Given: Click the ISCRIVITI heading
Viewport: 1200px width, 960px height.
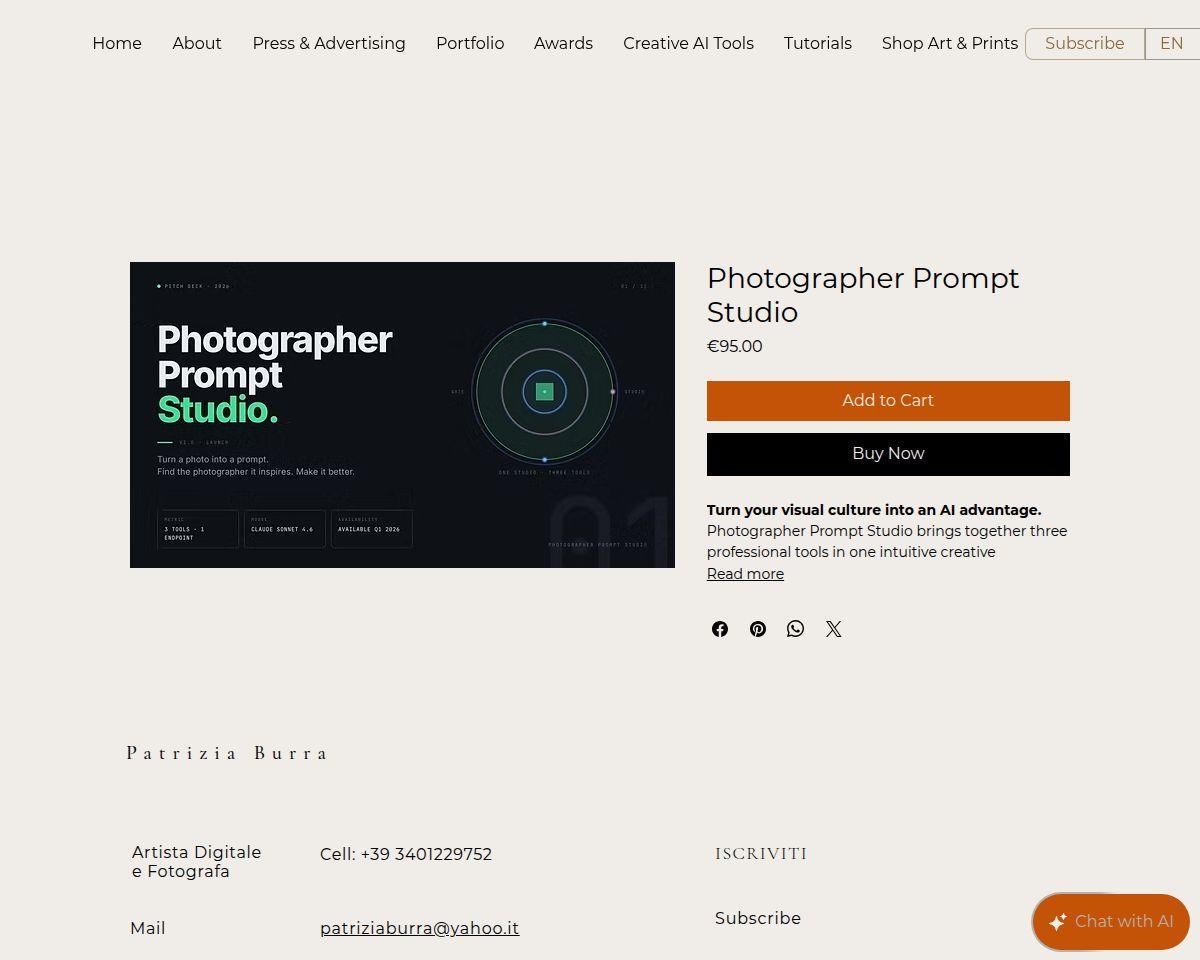Looking at the screenshot, I should point(761,854).
